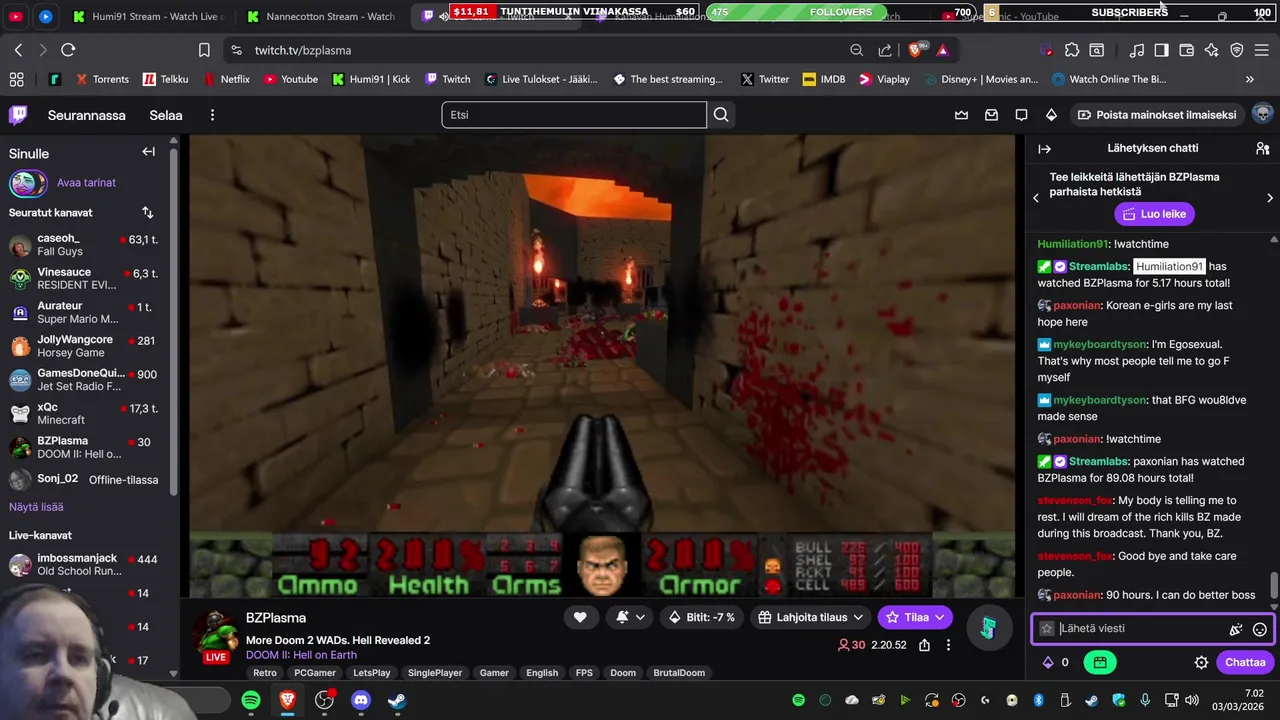
Task: Open caseoh_ channel in followed list
Action: click(x=88, y=245)
